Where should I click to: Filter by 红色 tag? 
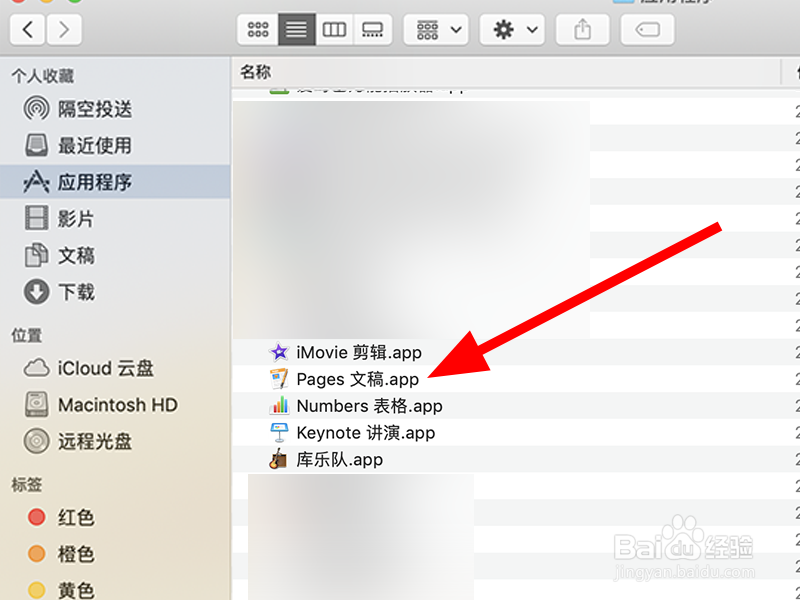(x=115, y=517)
